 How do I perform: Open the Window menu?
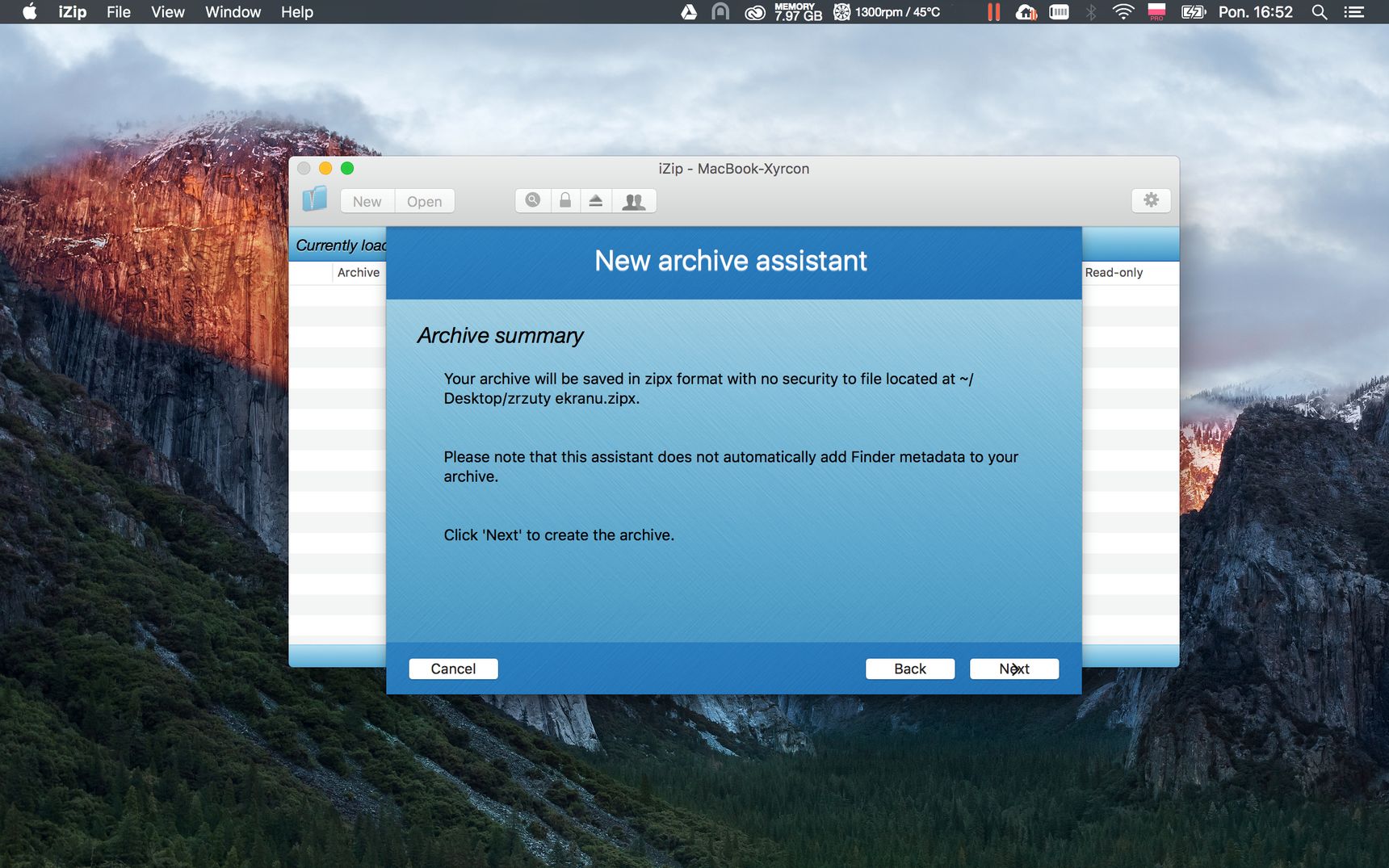pyautogui.click(x=233, y=12)
